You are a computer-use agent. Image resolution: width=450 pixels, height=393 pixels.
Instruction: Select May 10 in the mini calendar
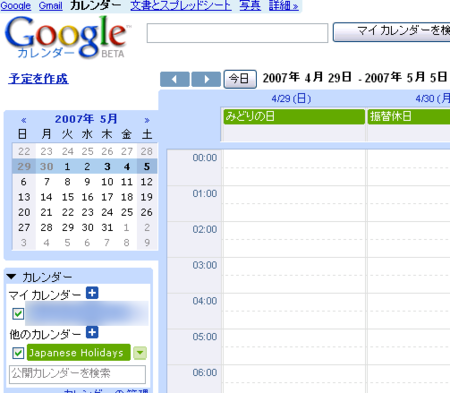pyautogui.click(x=107, y=182)
